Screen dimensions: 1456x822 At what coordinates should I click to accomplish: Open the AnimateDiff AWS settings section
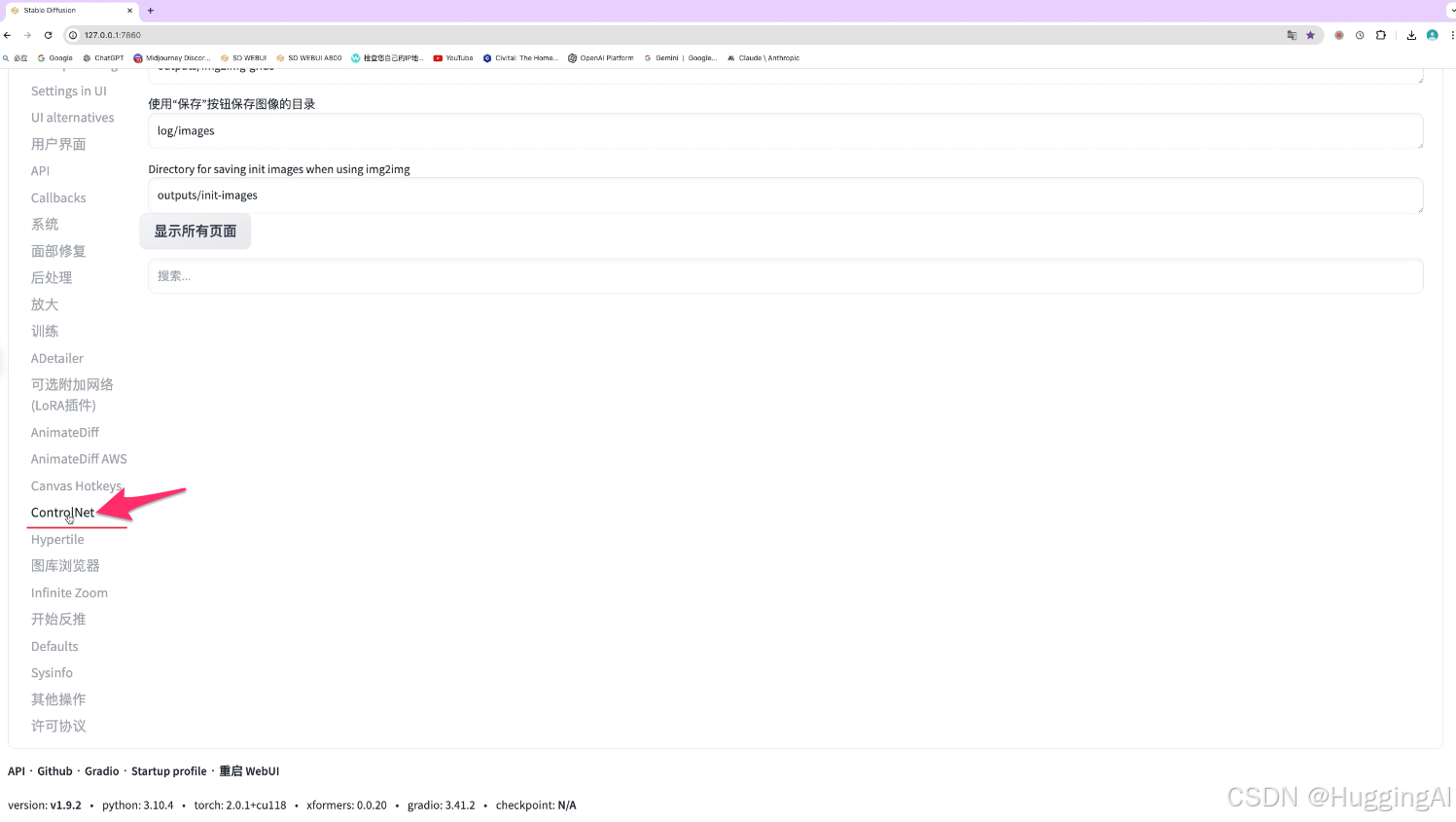coord(79,459)
